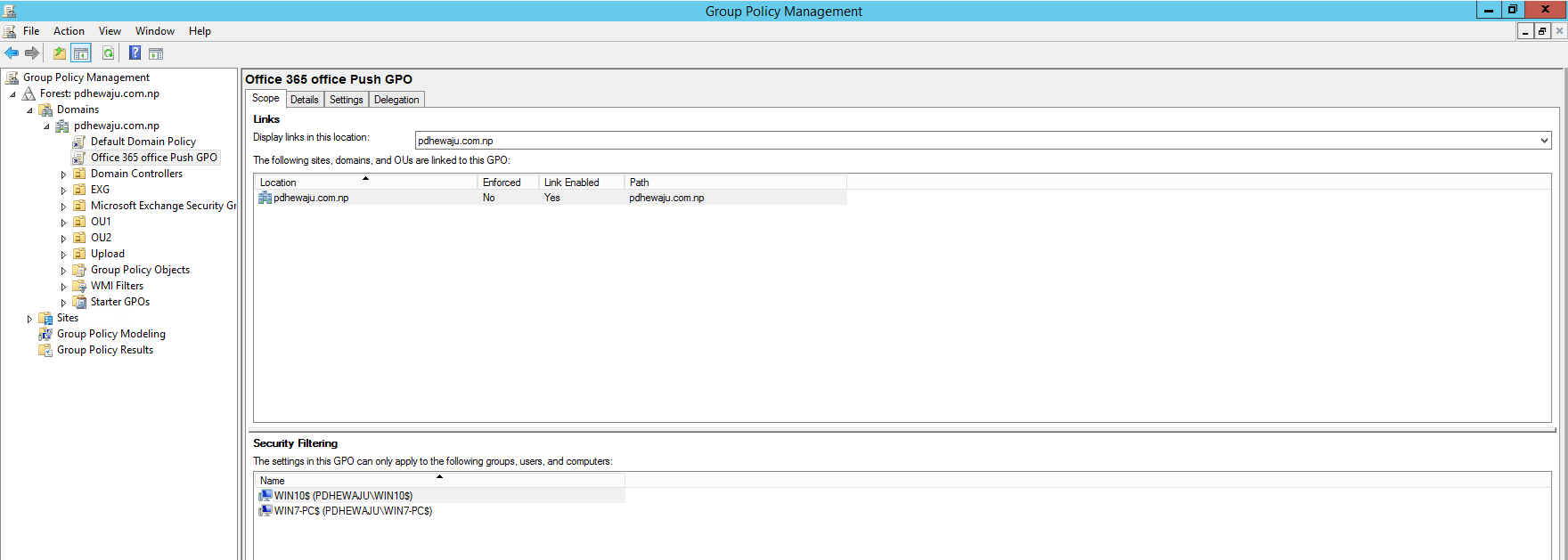Collapse the pdhewaju.com.np domain node

click(x=46, y=126)
